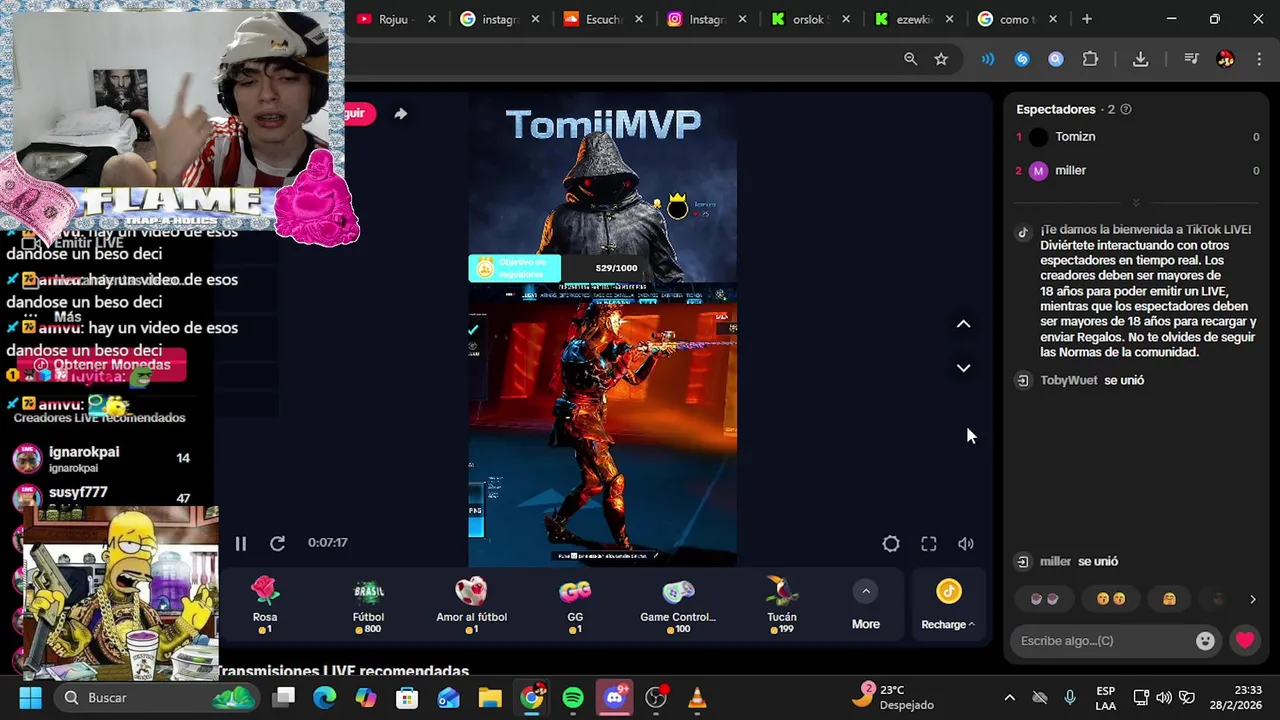This screenshot has width=1280, height=720.
Task: Click the TobyWuet username in chat
Action: (1069, 380)
